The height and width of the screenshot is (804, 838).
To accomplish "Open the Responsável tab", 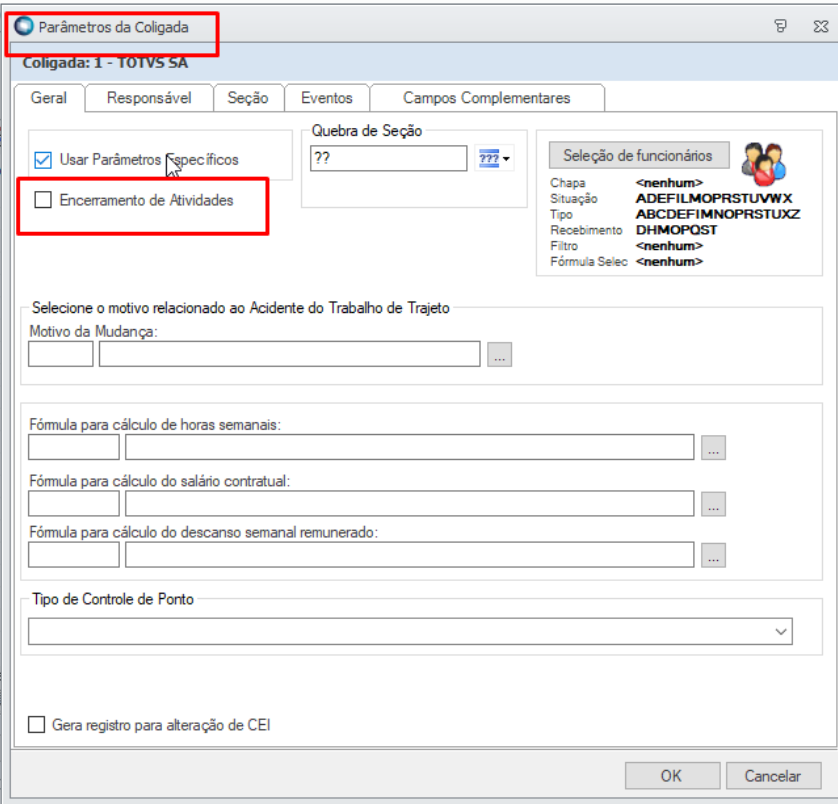I will pyautogui.click(x=149, y=98).
